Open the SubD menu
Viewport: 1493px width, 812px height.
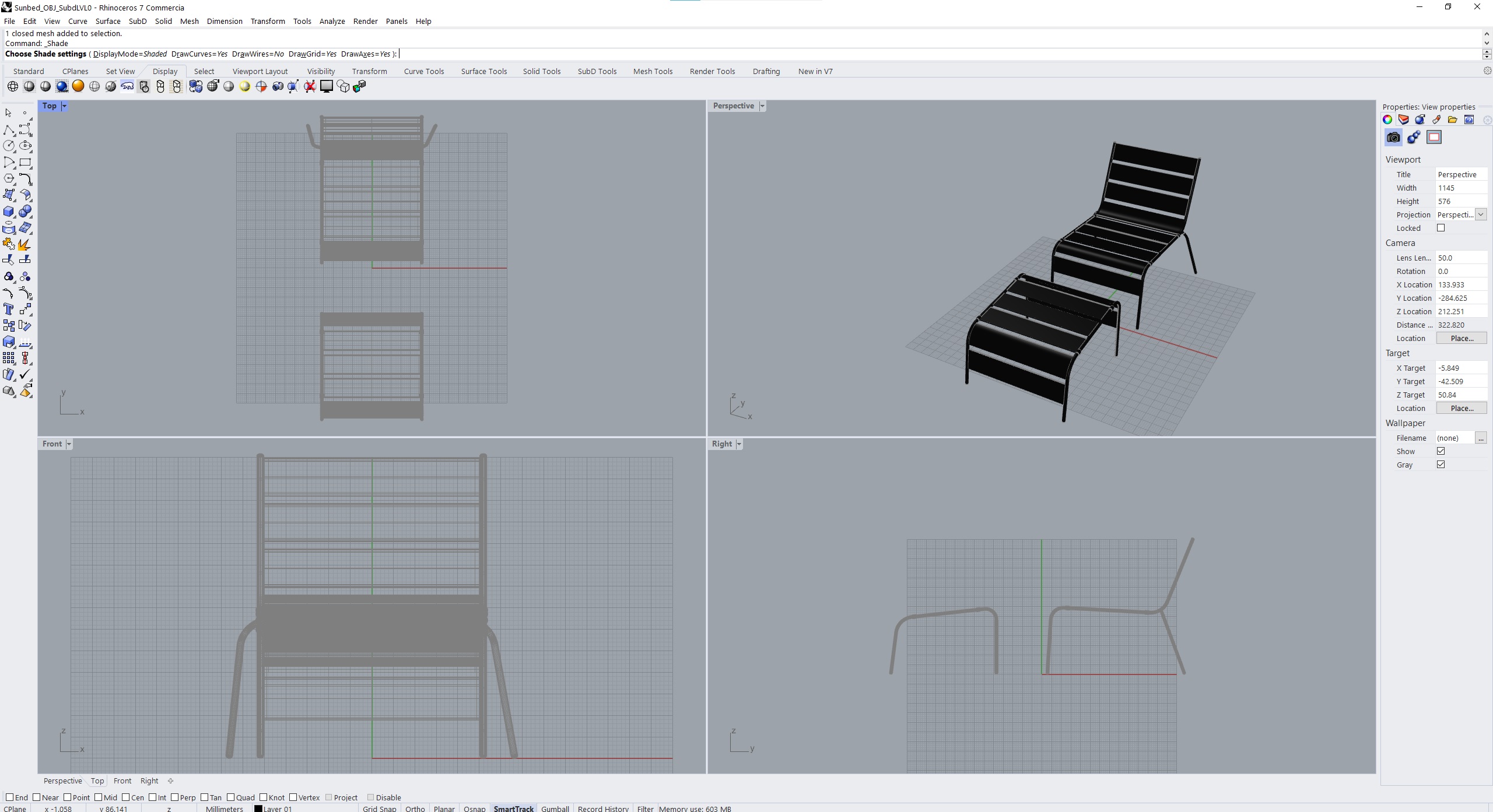138,21
